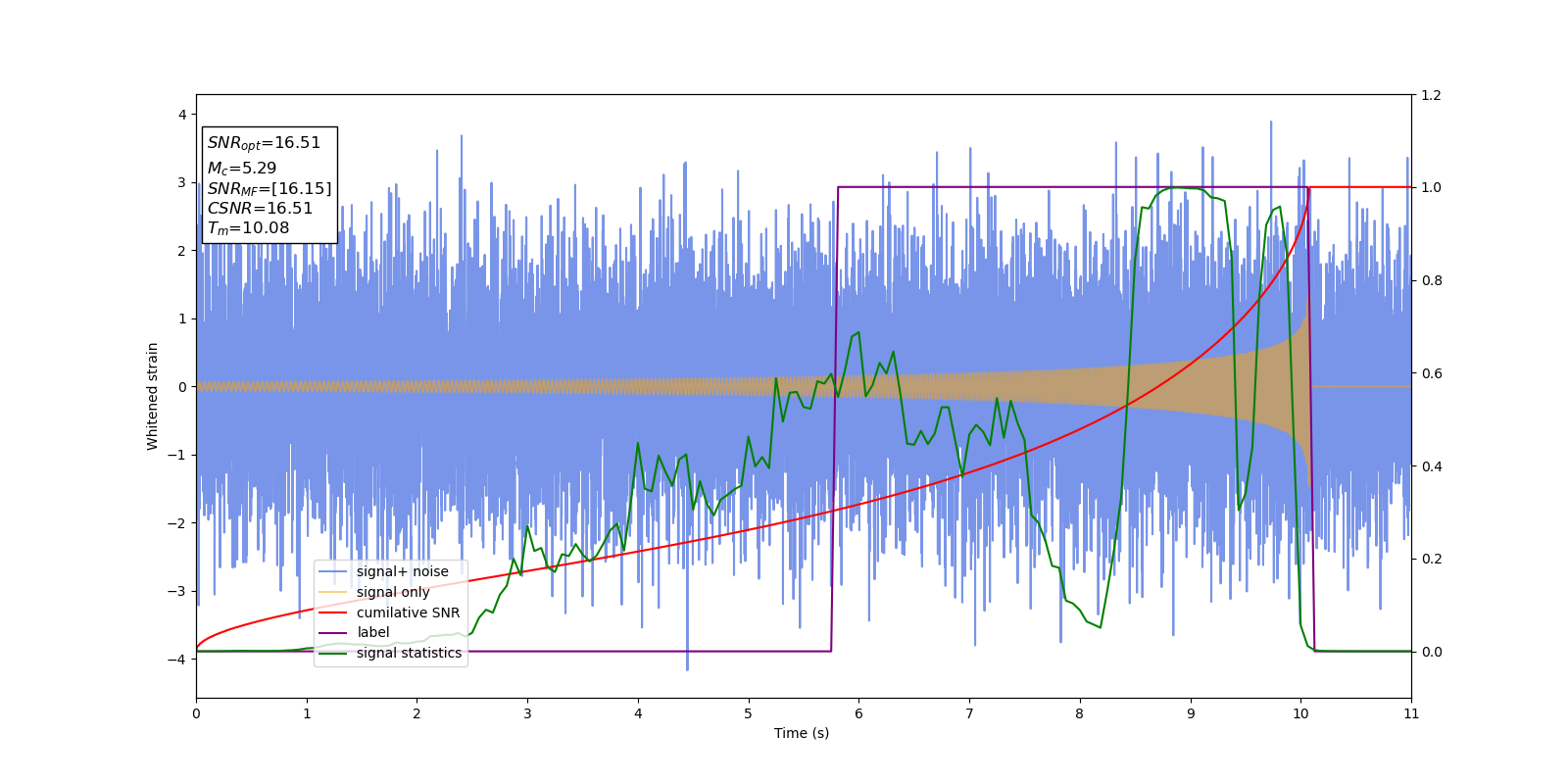Click the x-axis tick label 10
This screenshot has width=1568, height=784.
(x=1300, y=713)
